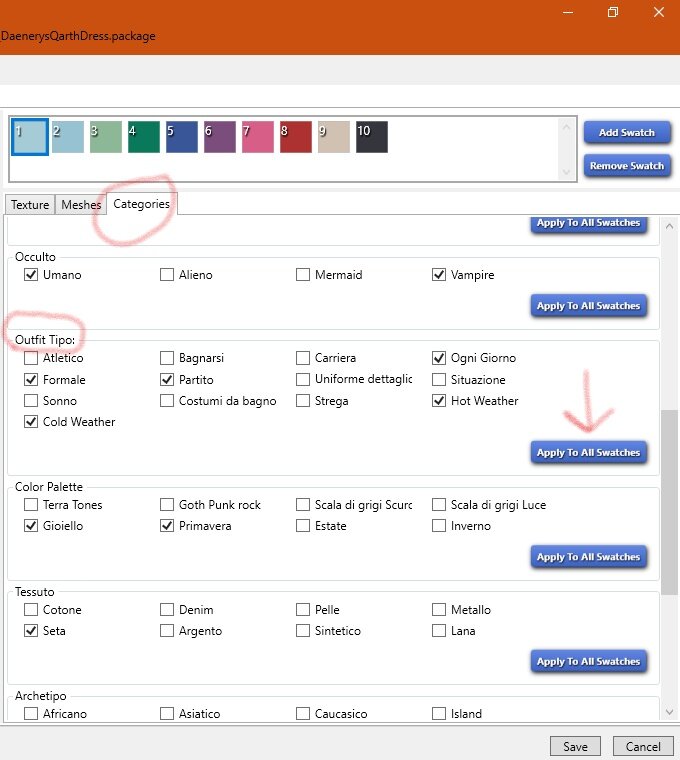Check the Metallo option
The height and width of the screenshot is (760, 680).
pyautogui.click(x=439, y=610)
